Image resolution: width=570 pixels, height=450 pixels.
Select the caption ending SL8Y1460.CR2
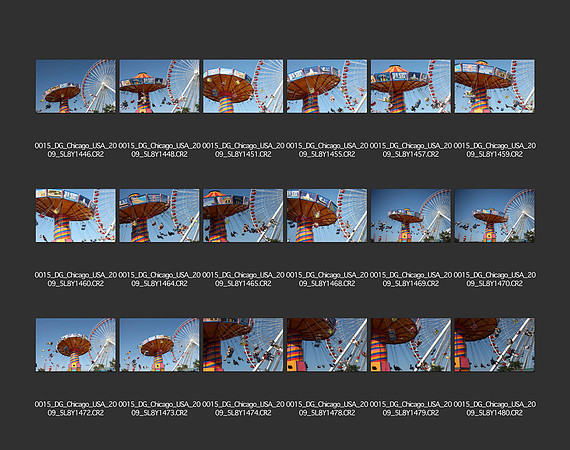coord(76,279)
